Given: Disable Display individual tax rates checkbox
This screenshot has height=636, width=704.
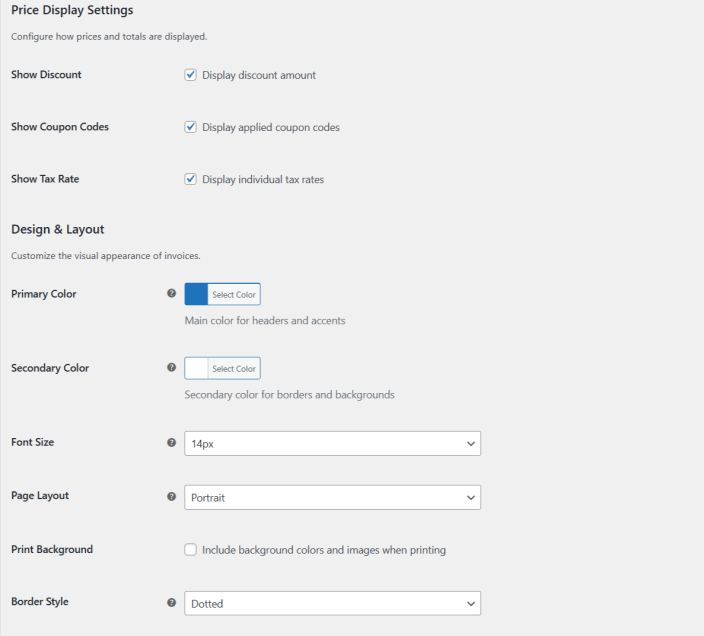Looking at the screenshot, I should coord(190,180).
